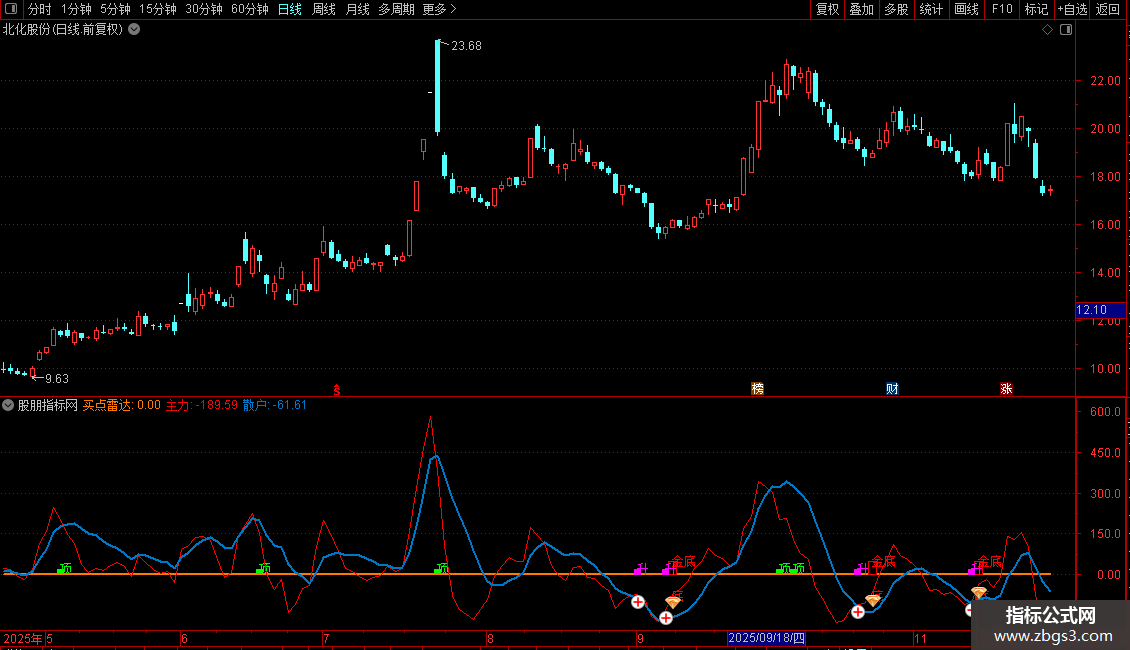This screenshot has height=650, width=1130.
Task: Click the 散户: -61.61 indicator value
Action: [275, 405]
